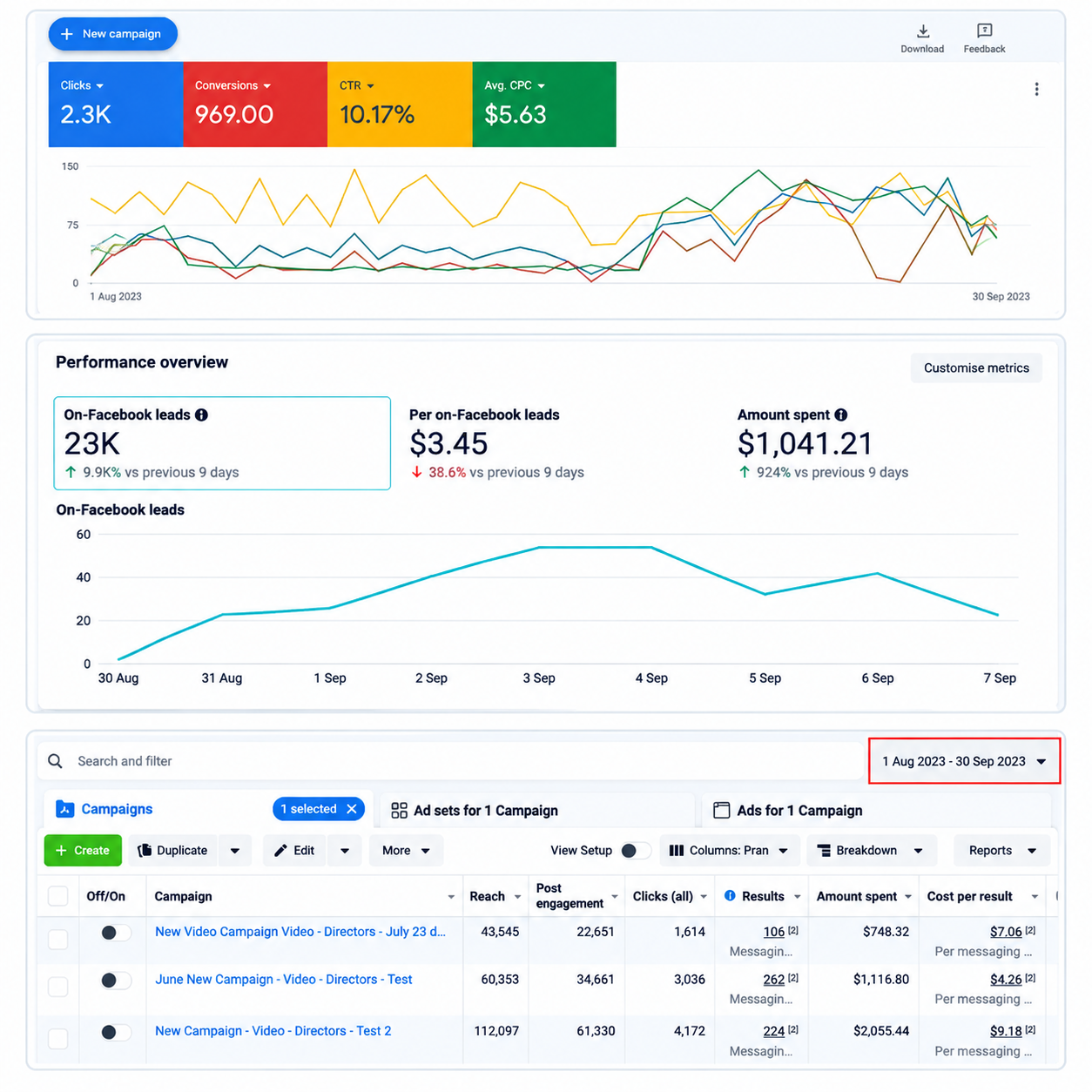
Task: Open the Campaign column header arrow
Action: coord(451,897)
